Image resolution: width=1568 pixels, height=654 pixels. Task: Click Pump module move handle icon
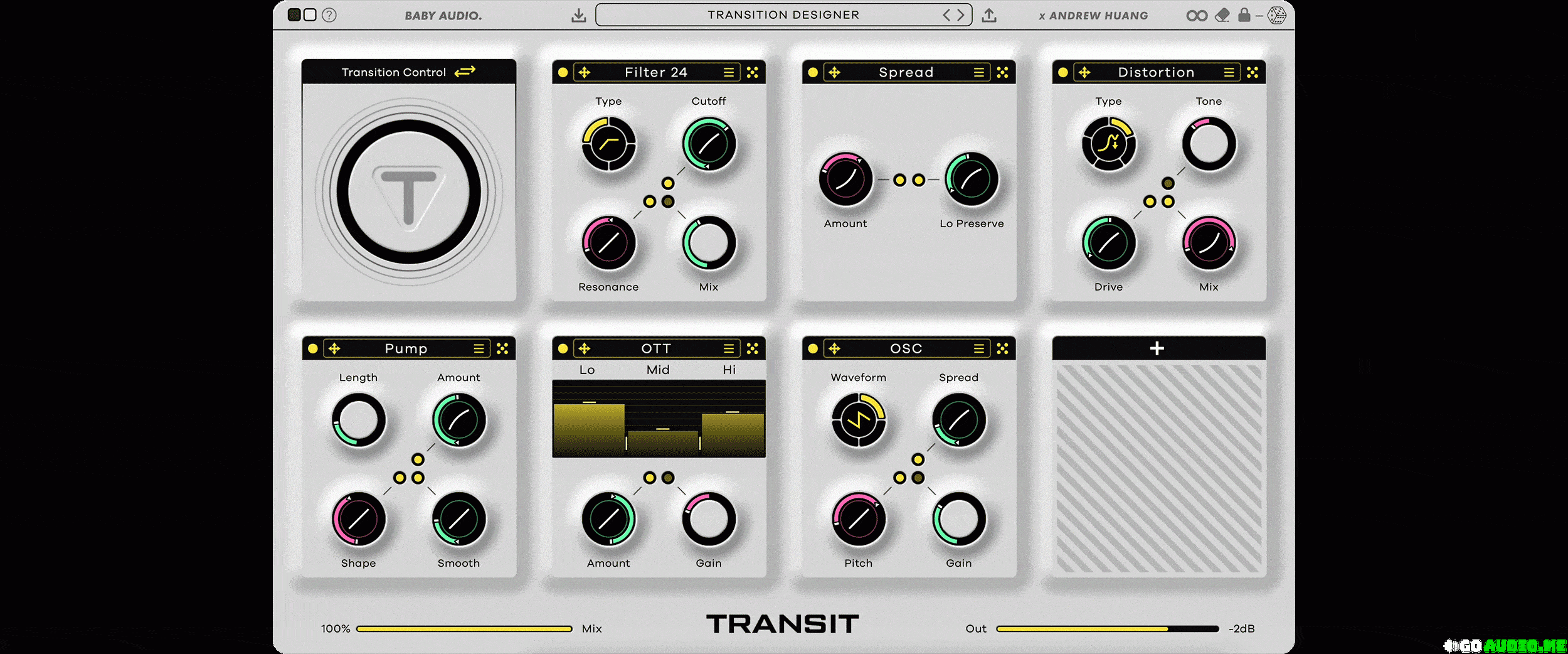(x=334, y=348)
